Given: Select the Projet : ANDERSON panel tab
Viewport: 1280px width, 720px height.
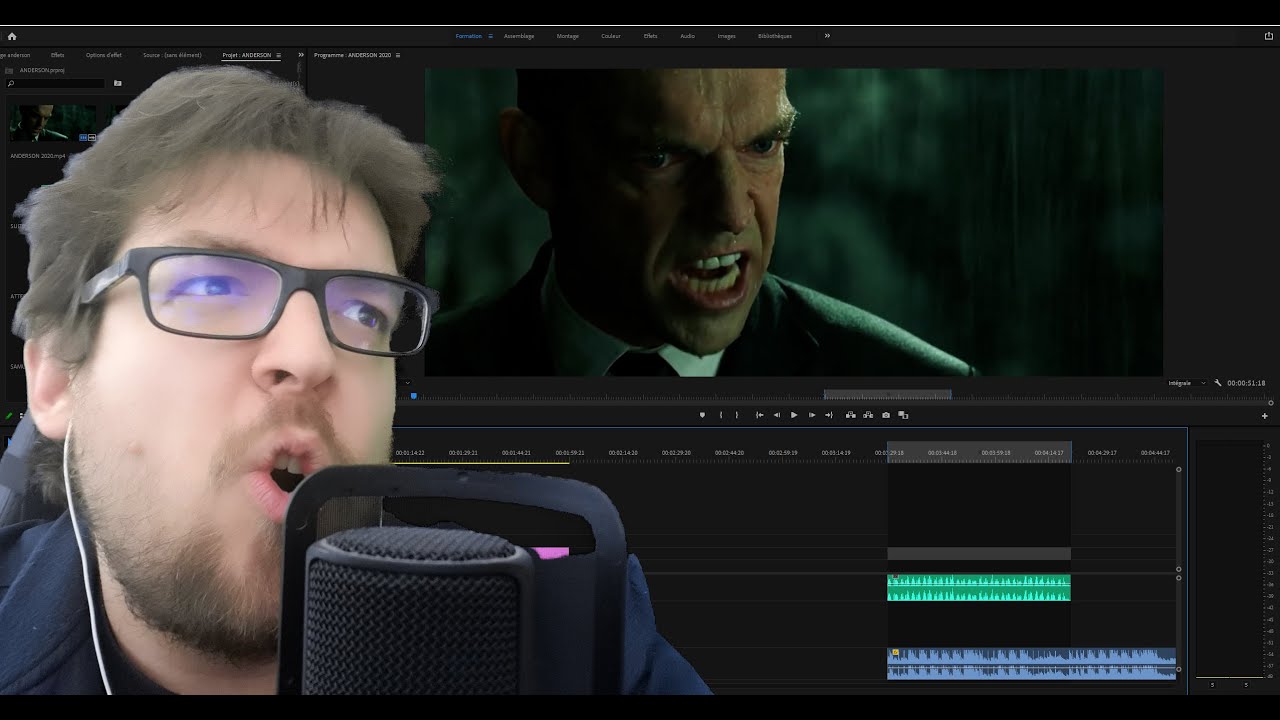Looking at the screenshot, I should coord(246,55).
